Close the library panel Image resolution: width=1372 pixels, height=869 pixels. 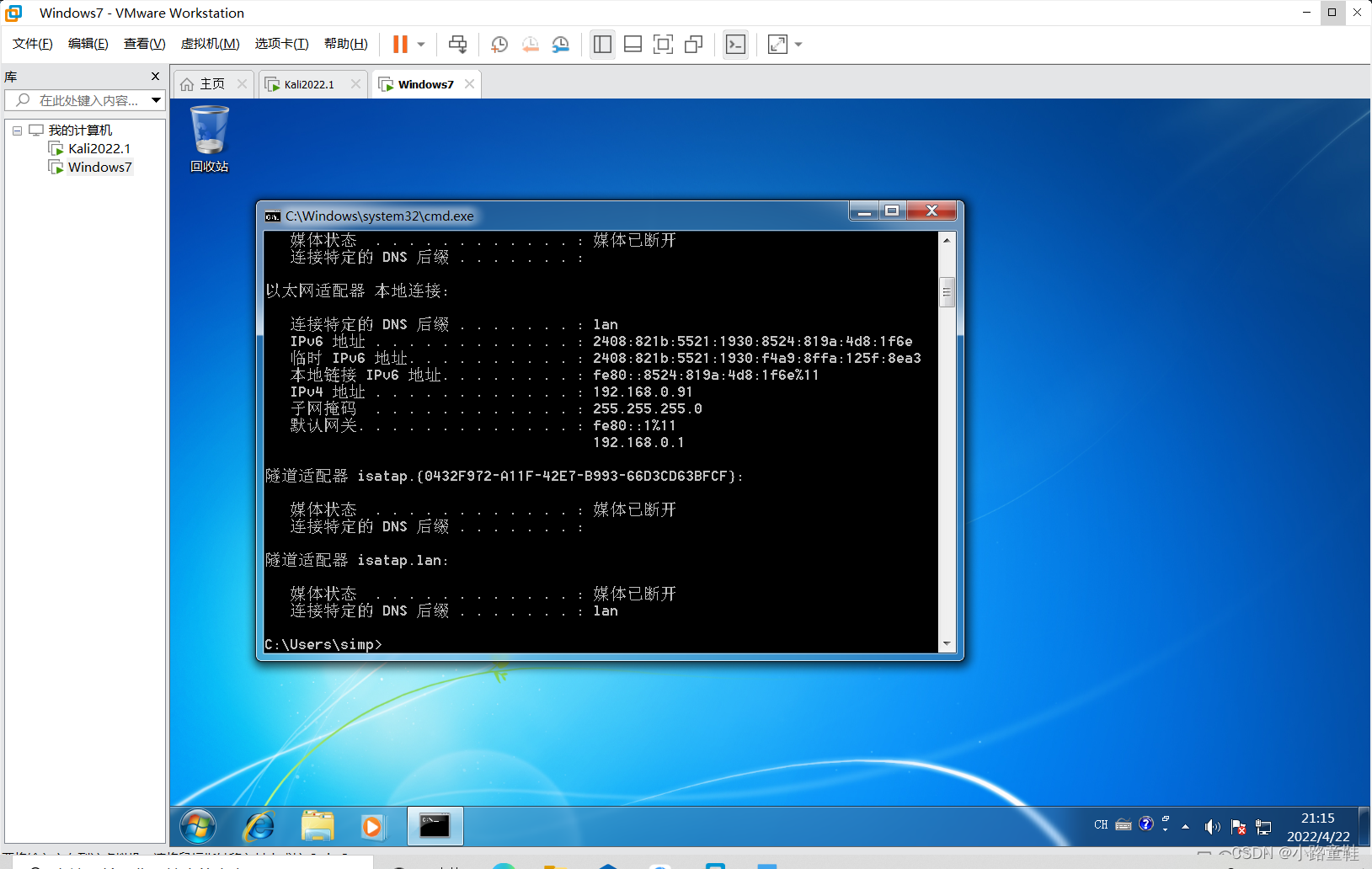[155, 77]
